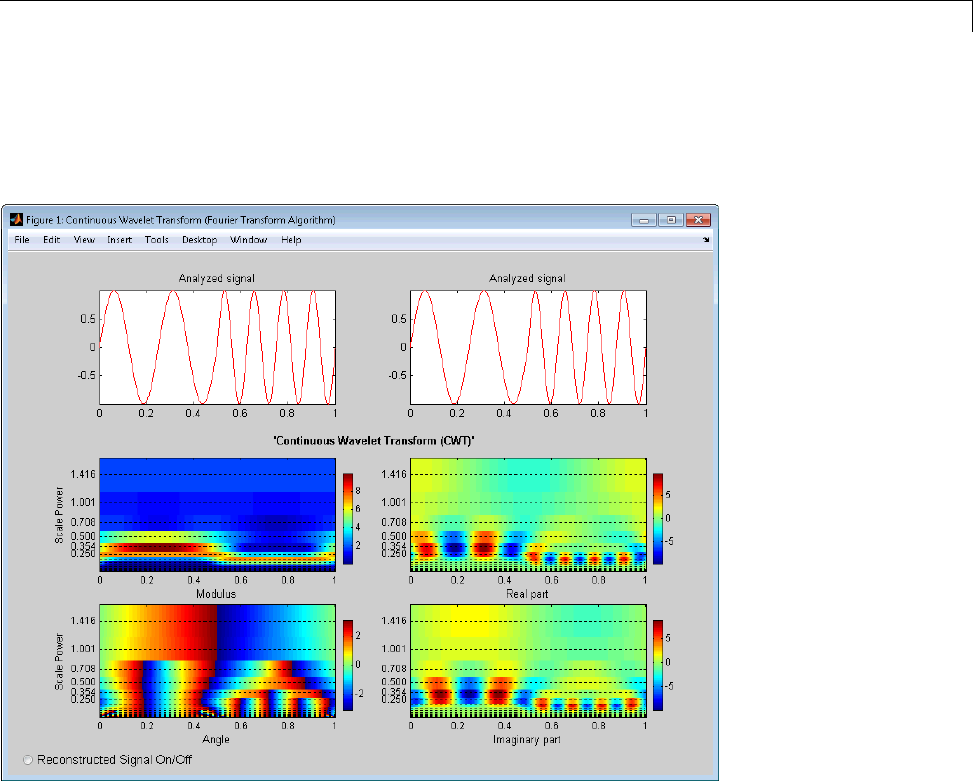This screenshot has height=781, width=973.
Task: Click inside the Modulus scalogram plot
Action: pyautogui.click(x=216, y=514)
